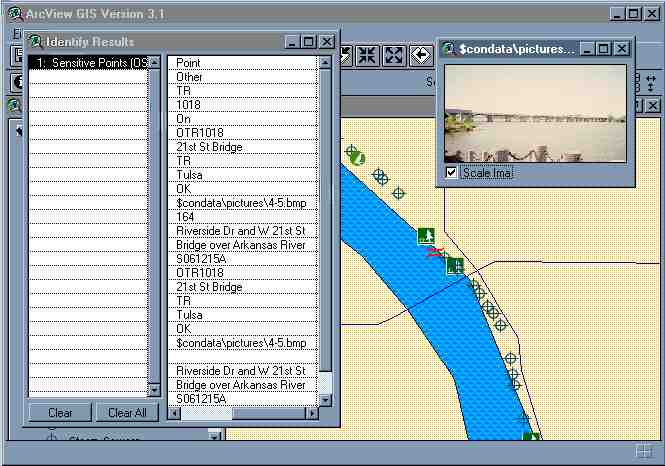The image size is (665, 466).
Task: Select the topmost '21st St Bridge' attribute row
Action: tap(243, 147)
